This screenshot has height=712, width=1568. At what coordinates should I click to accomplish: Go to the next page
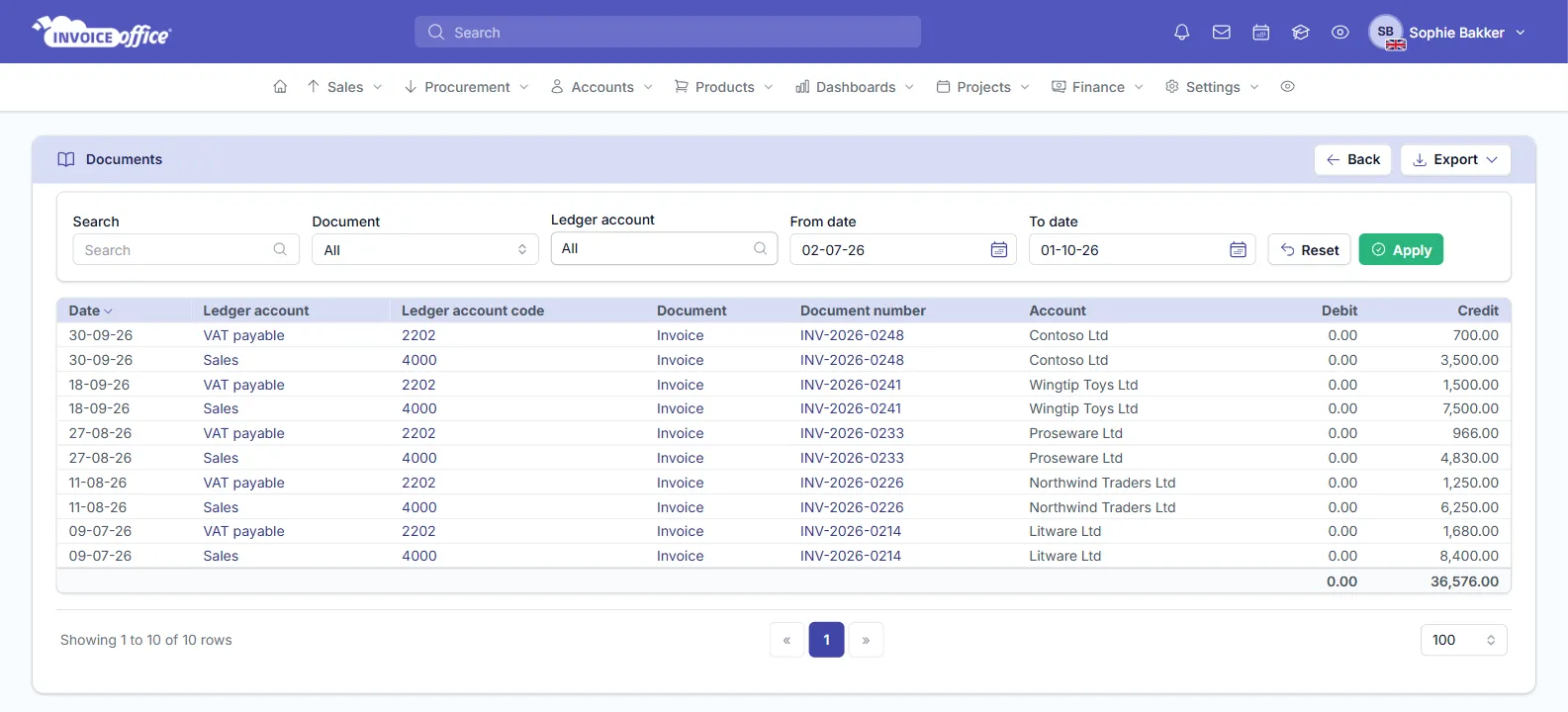point(866,640)
